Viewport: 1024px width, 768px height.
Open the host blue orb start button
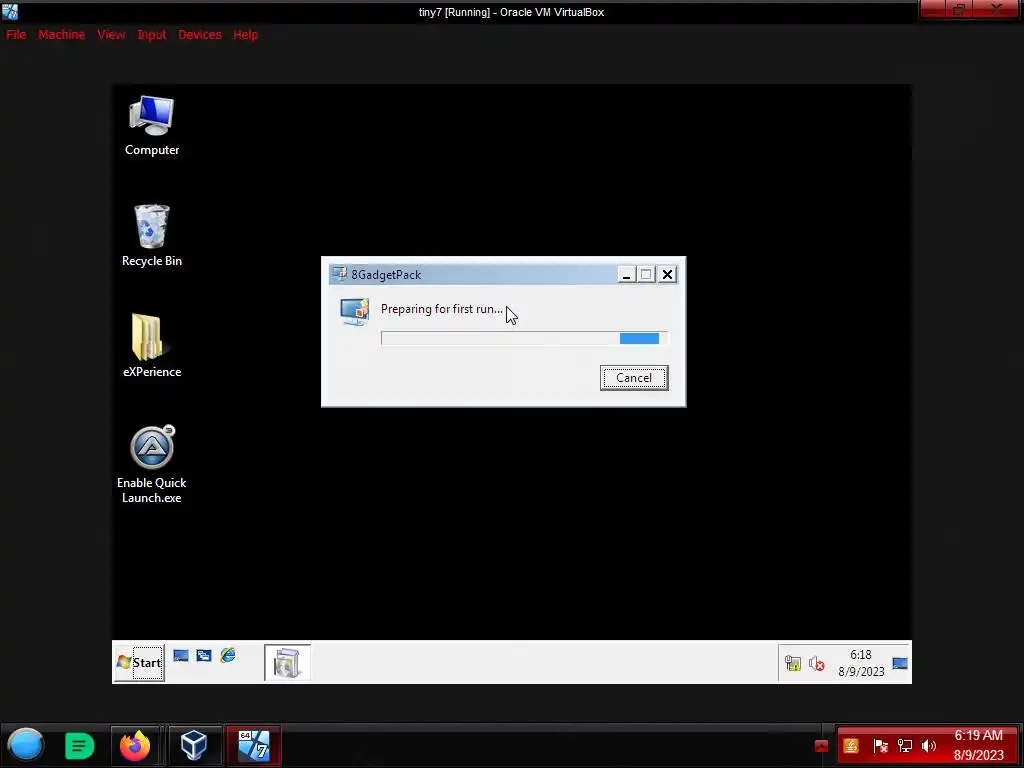[x=26, y=745]
